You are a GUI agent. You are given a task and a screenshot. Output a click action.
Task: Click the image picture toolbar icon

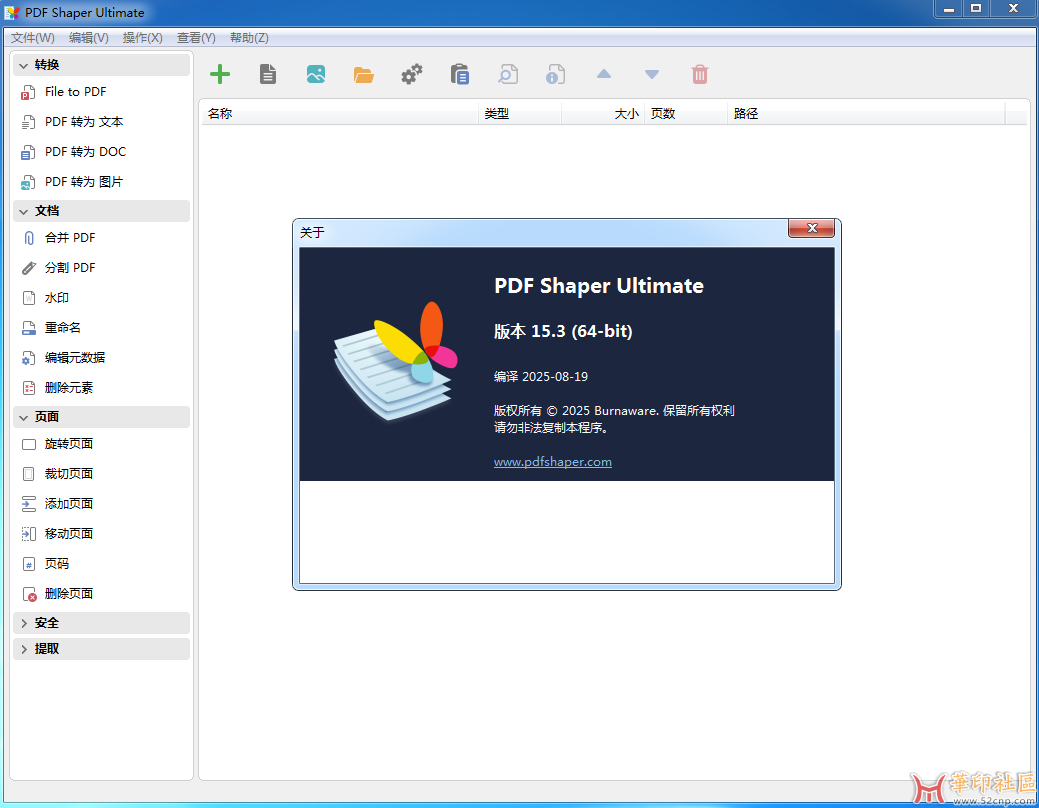click(x=316, y=74)
